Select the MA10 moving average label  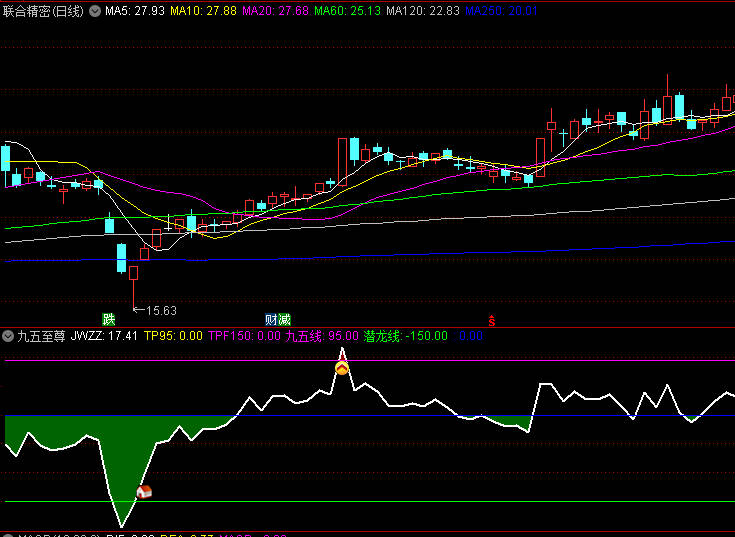[203, 11]
